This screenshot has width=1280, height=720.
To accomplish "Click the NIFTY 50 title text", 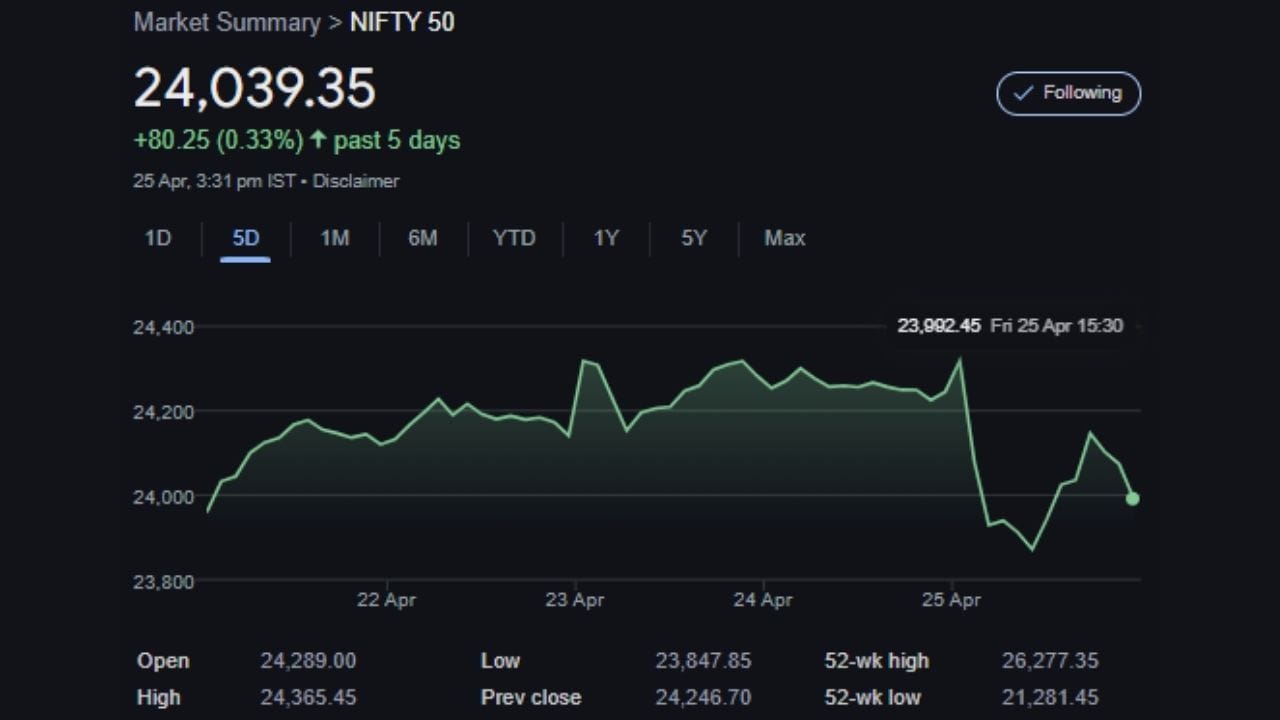I will click(402, 22).
